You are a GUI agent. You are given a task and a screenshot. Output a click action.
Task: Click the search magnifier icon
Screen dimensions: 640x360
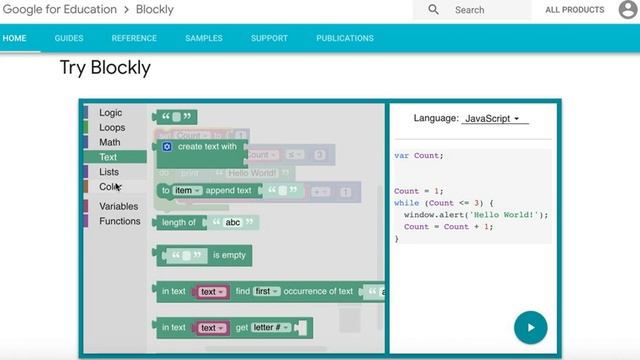point(433,9)
